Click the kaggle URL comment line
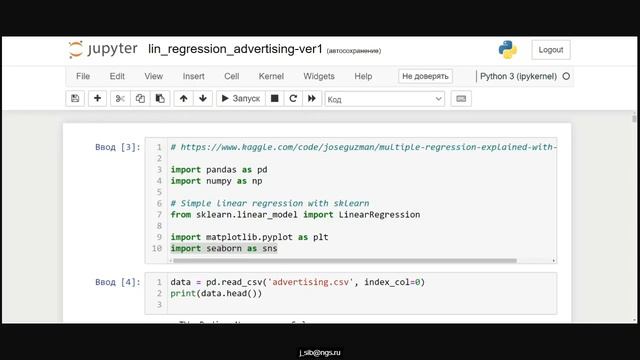 364,147
